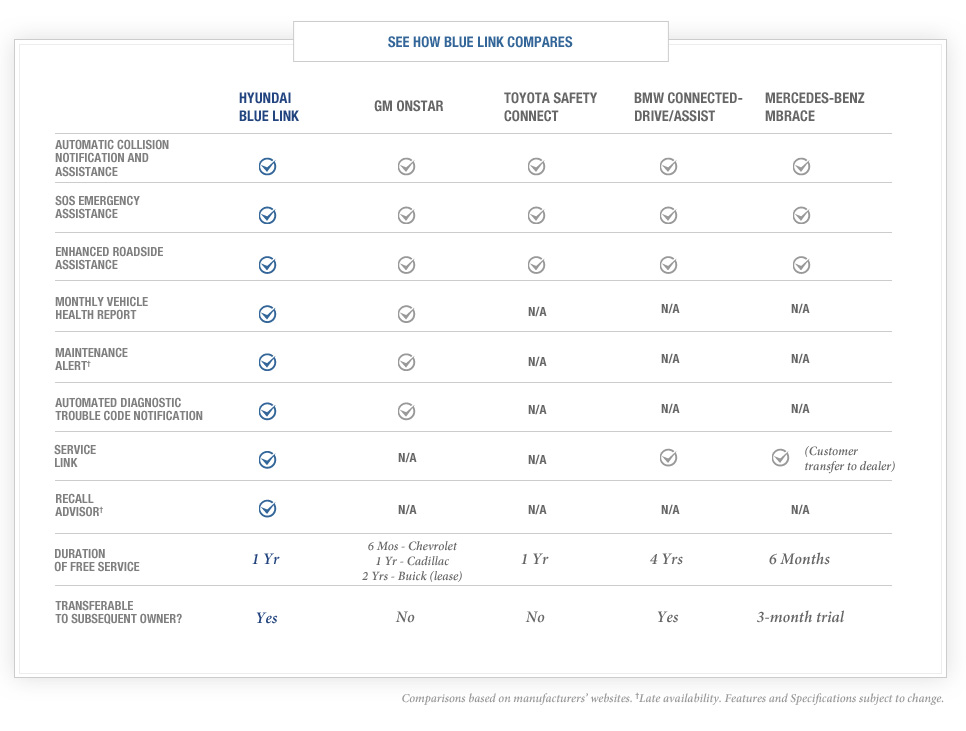This screenshot has height=731, width=966.
Task: Click 'See How Blue Link Compares' banner
Action: [x=480, y=42]
